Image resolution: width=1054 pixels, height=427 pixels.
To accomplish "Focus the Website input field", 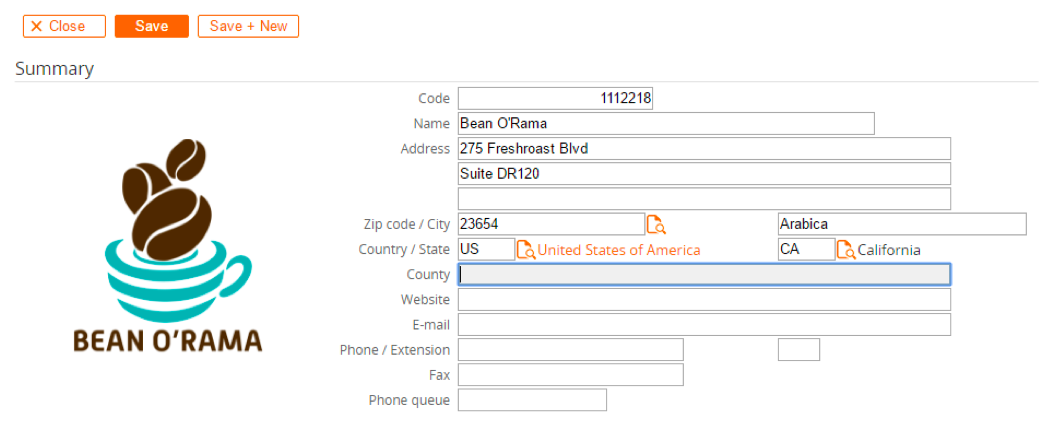I will tap(704, 299).
